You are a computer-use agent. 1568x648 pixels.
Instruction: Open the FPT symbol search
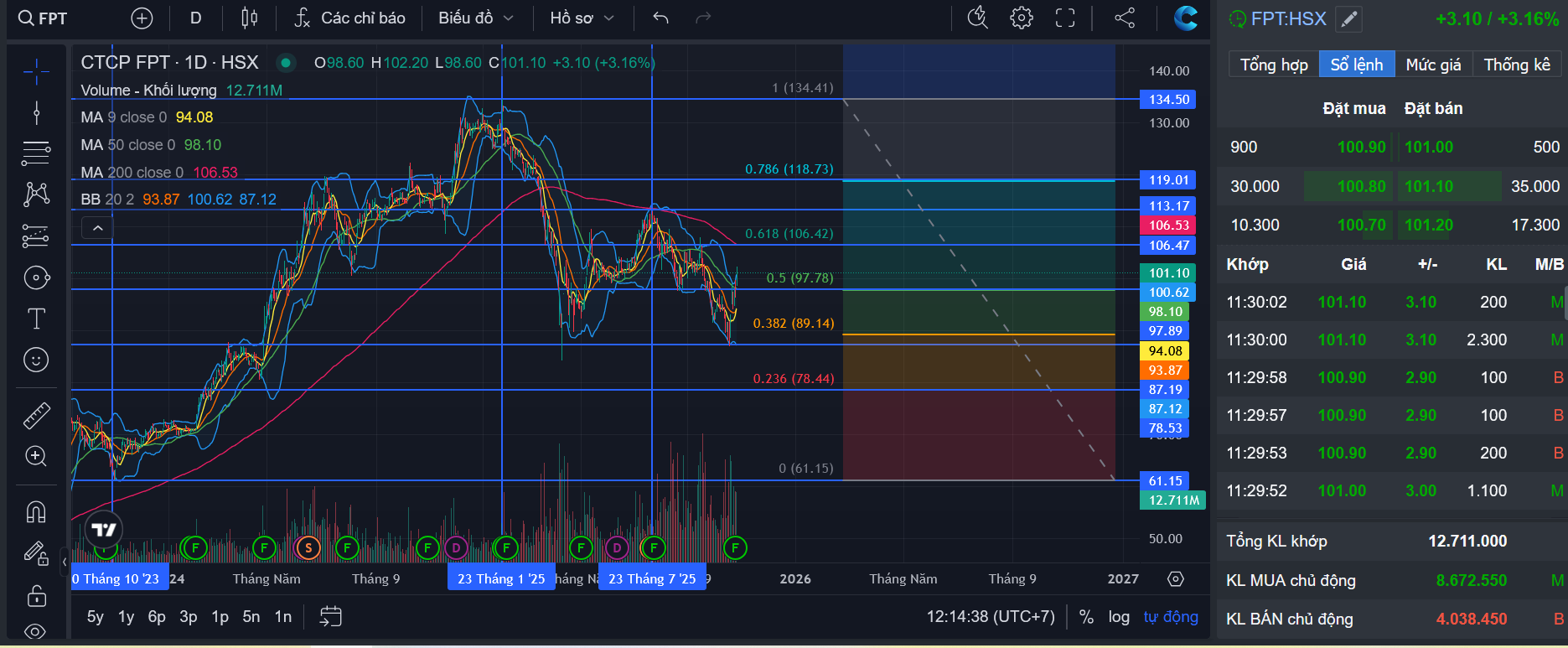[43, 18]
